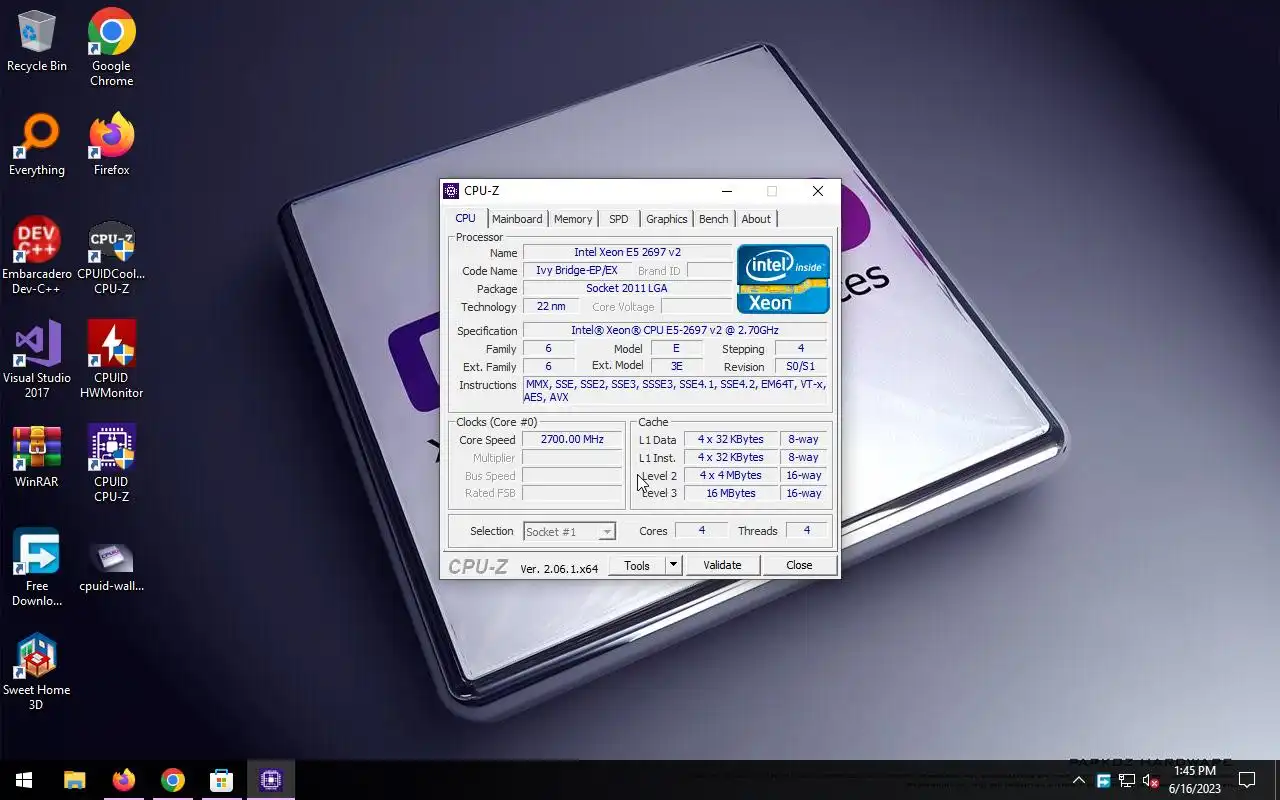Click the Technology 22 nm value
Screen dimensions: 1280x800
tap(551, 307)
